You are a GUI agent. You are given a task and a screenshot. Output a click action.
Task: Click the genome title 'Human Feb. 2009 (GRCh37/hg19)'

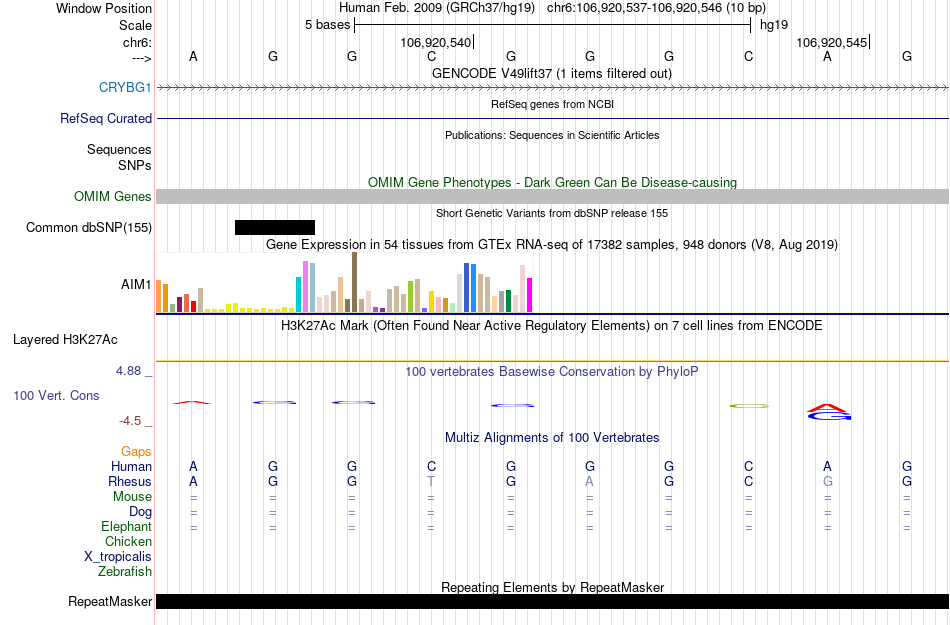coord(437,8)
